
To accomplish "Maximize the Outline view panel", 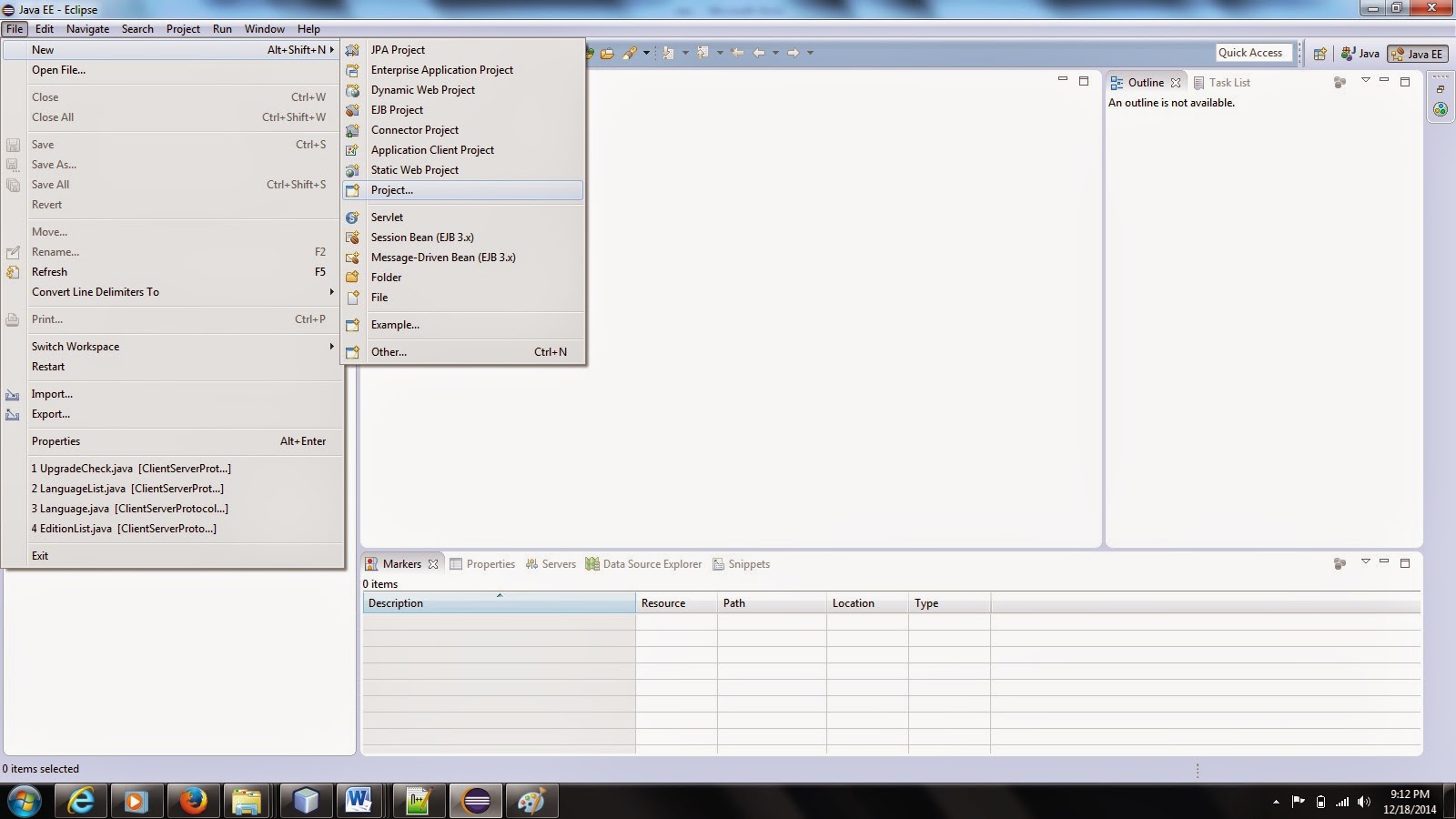I will coord(1405,81).
